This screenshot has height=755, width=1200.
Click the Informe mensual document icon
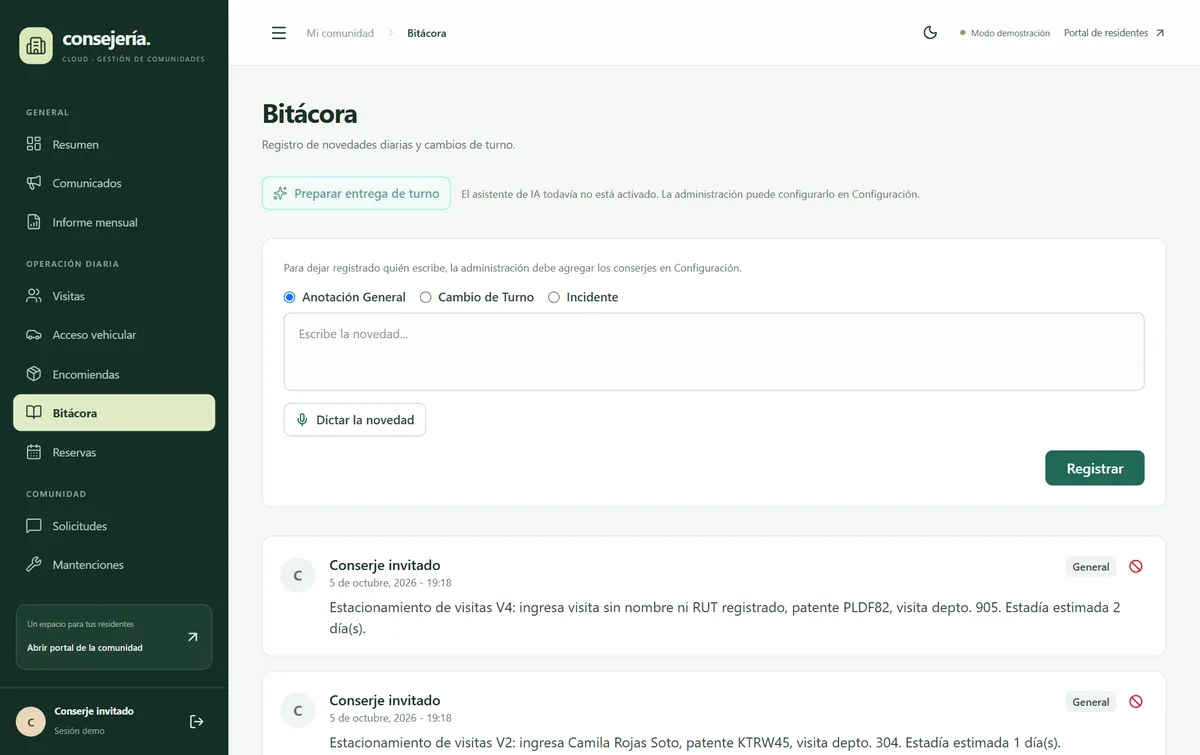(x=34, y=222)
